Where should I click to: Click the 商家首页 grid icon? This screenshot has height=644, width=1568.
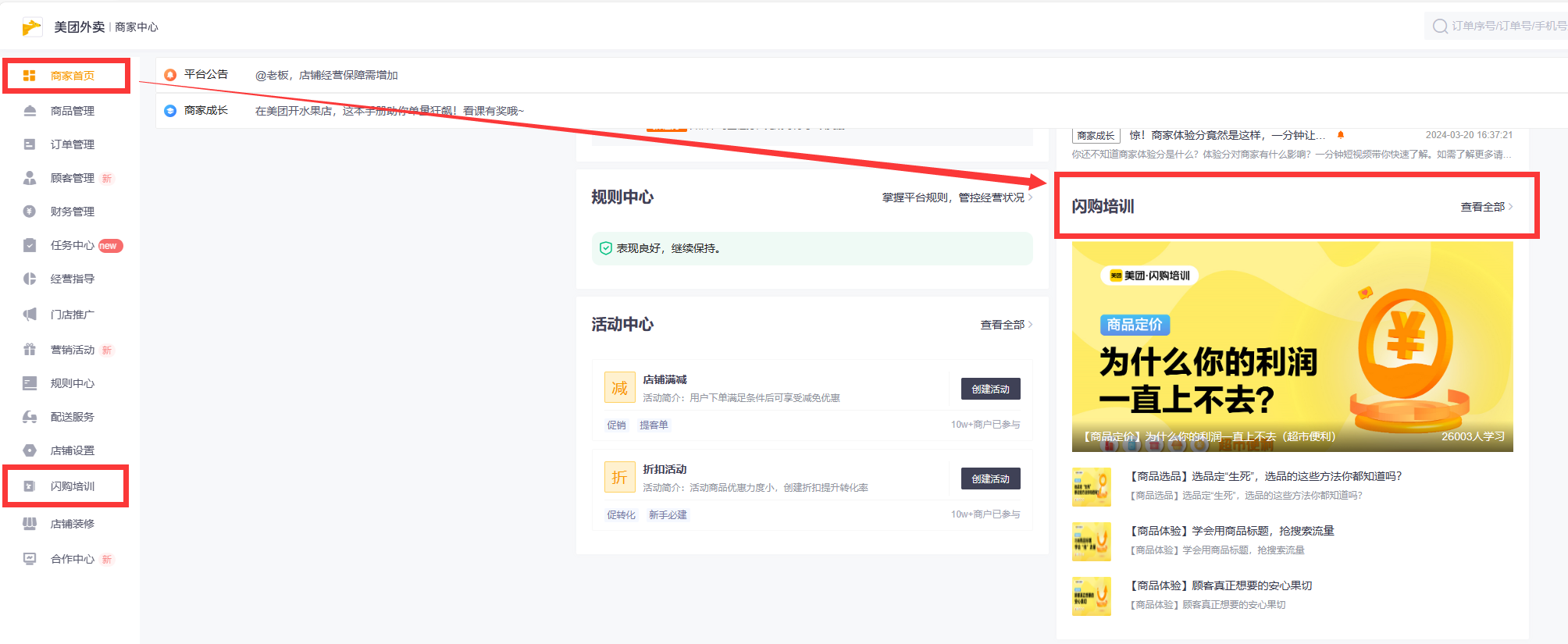(30, 76)
